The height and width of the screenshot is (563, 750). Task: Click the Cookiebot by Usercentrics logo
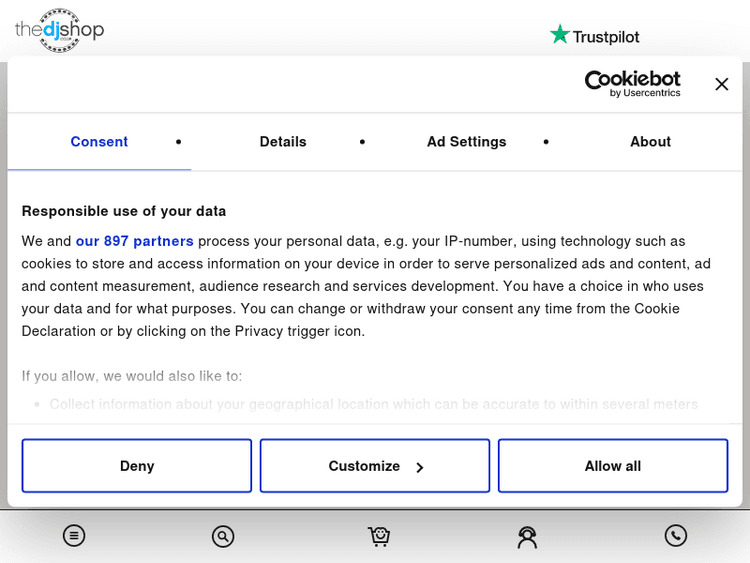632,84
